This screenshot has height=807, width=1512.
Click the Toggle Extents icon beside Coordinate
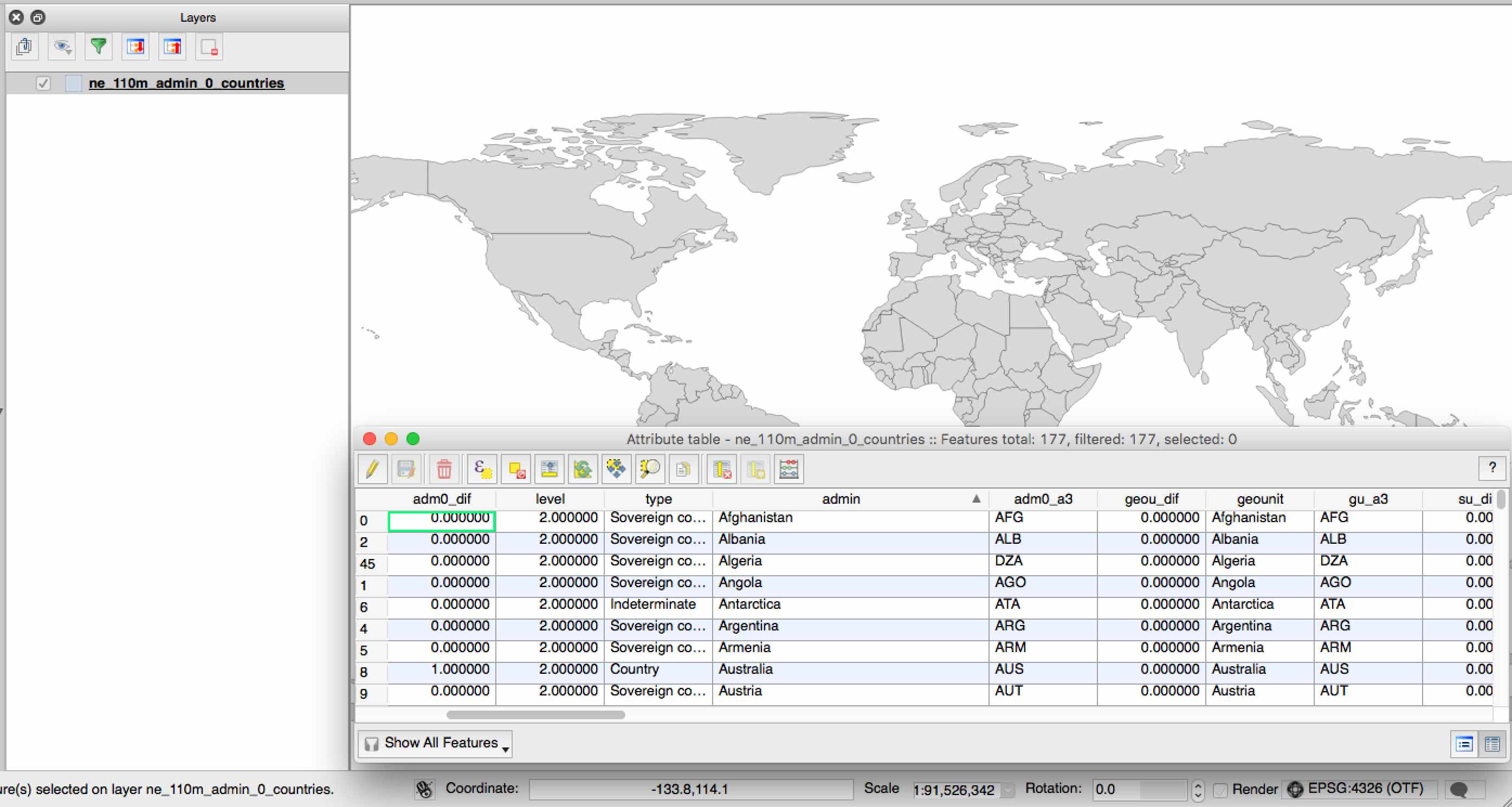click(x=424, y=790)
